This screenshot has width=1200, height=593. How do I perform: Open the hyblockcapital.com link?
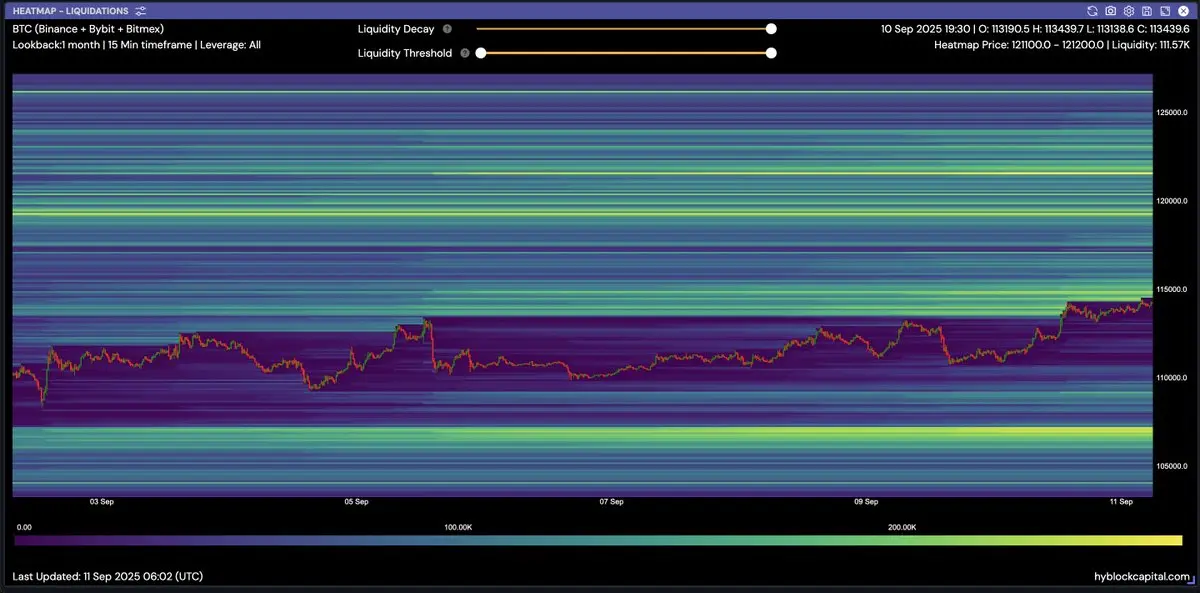pyautogui.click(x=1143, y=577)
